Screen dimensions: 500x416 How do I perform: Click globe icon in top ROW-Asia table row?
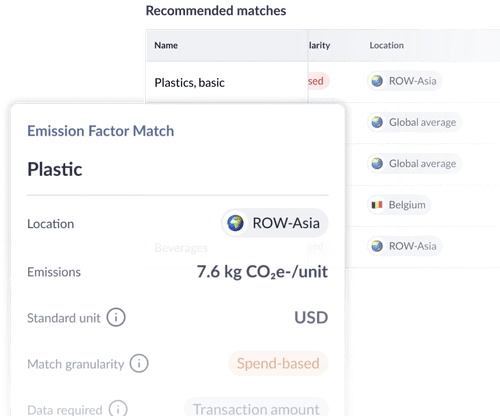[377, 81]
